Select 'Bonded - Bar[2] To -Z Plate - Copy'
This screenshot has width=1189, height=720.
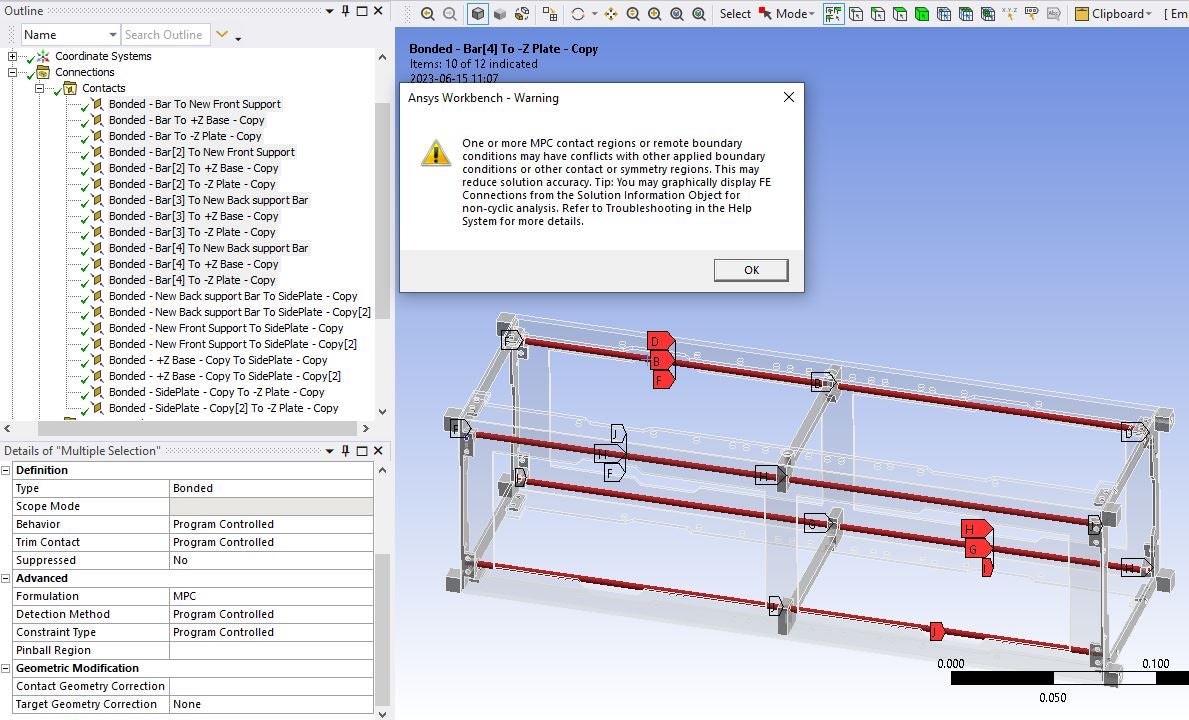(x=192, y=184)
